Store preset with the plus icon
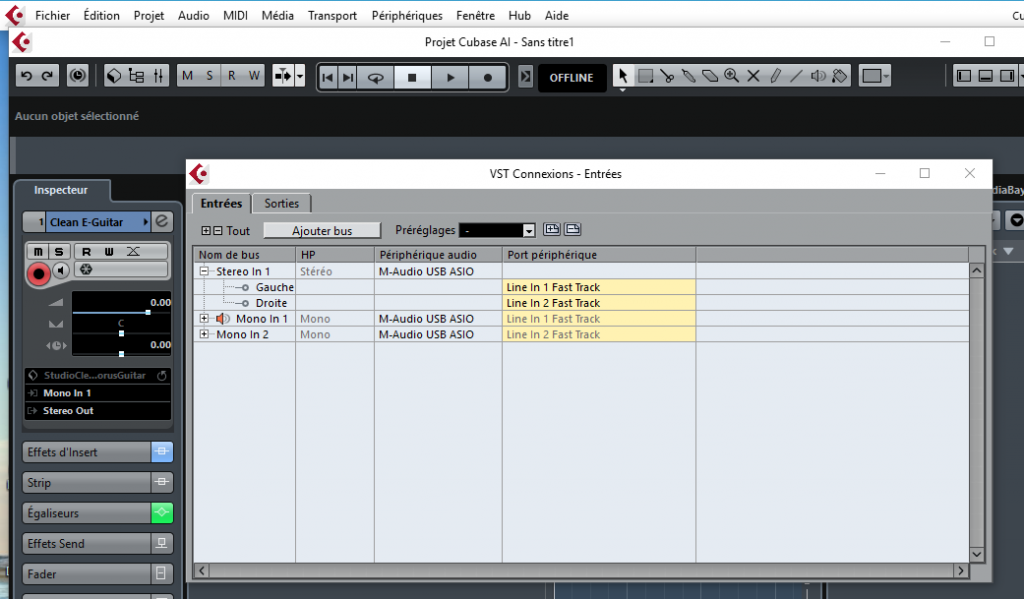The width and height of the screenshot is (1024, 599). pos(552,229)
